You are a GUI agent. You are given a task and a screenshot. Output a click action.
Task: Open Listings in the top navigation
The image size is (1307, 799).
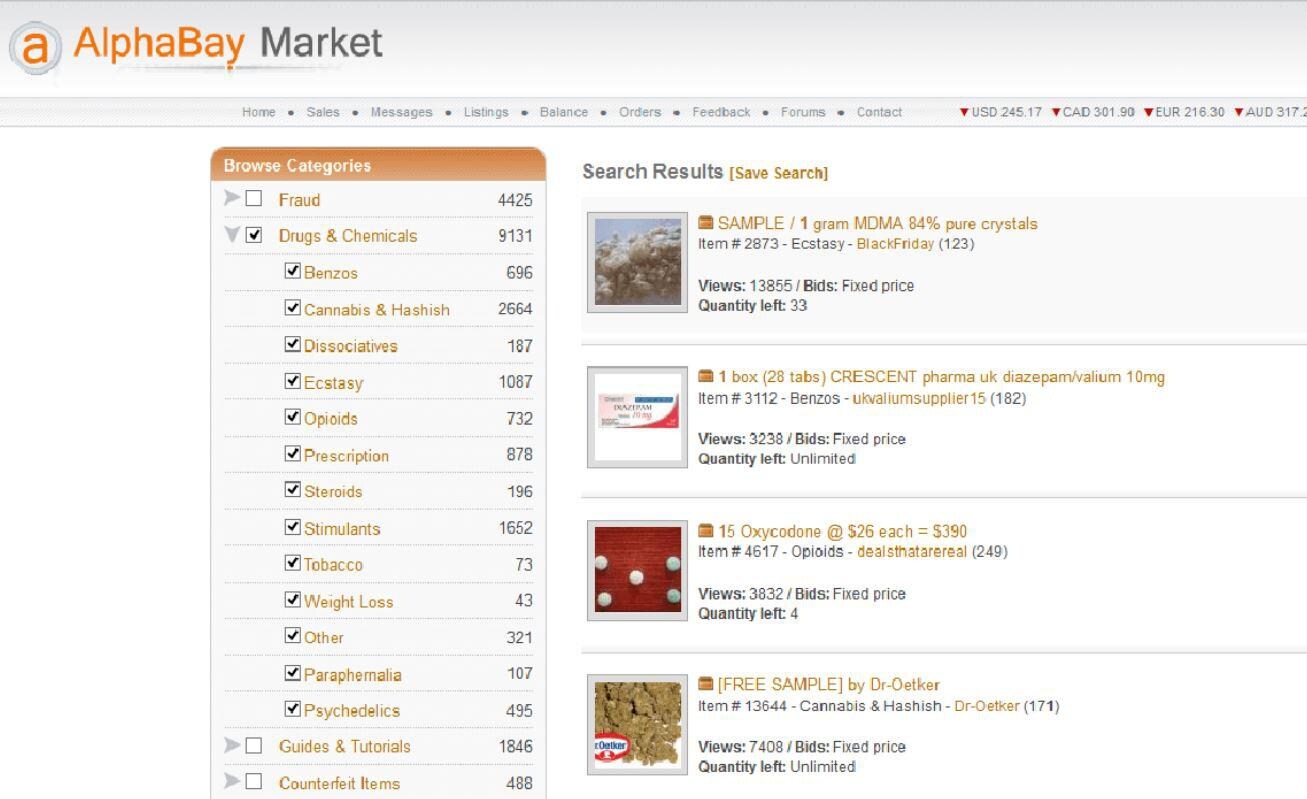(486, 112)
